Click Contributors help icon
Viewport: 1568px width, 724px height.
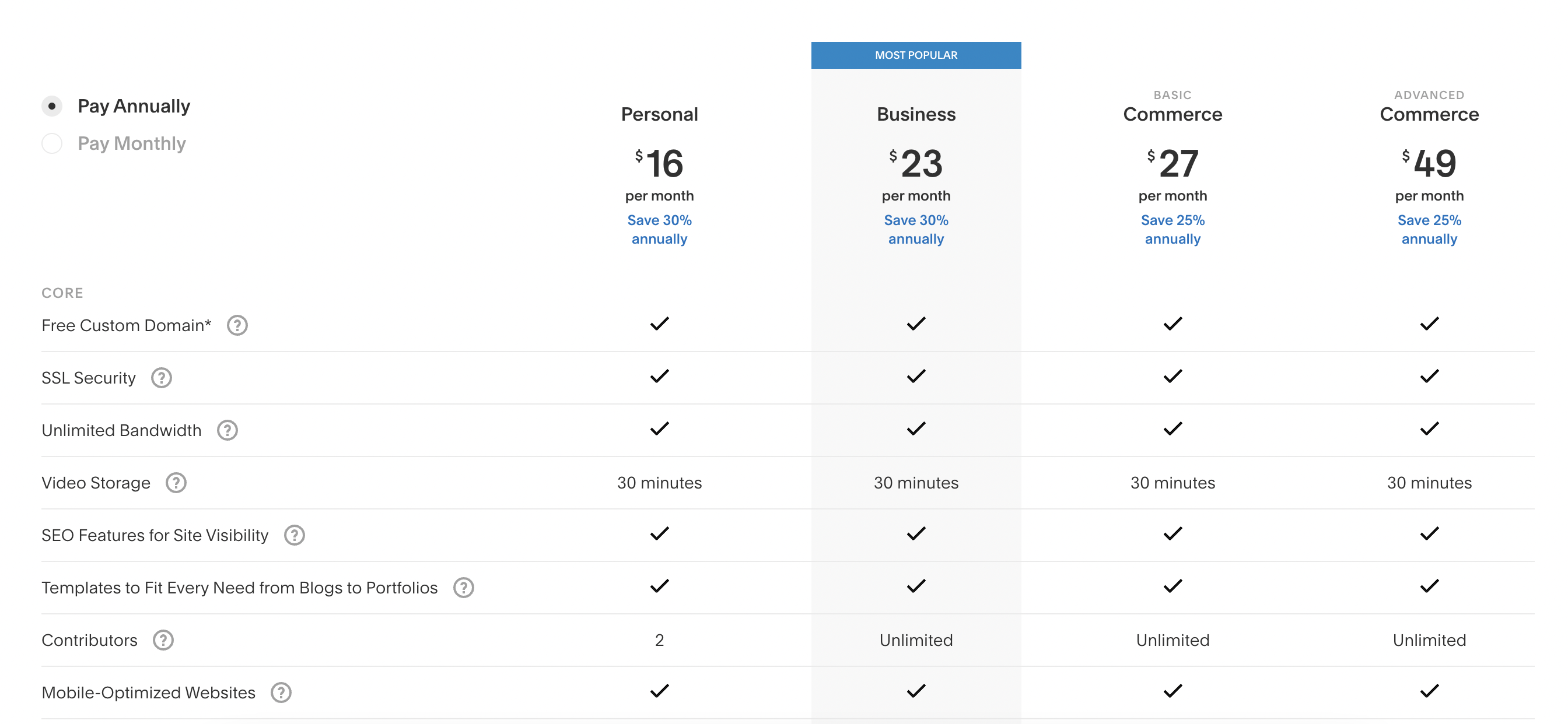[x=163, y=640]
